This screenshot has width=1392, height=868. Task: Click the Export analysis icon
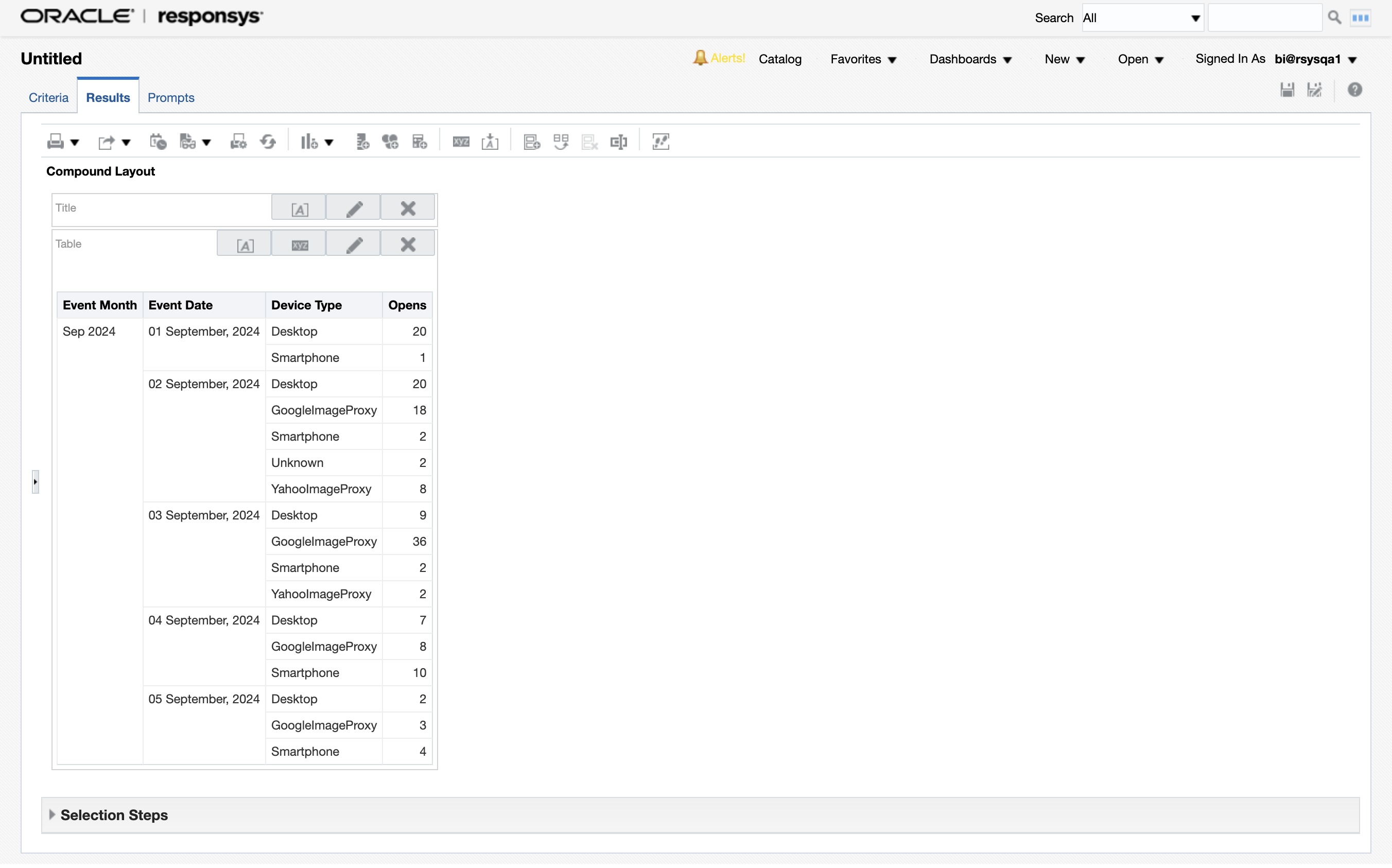(106, 142)
